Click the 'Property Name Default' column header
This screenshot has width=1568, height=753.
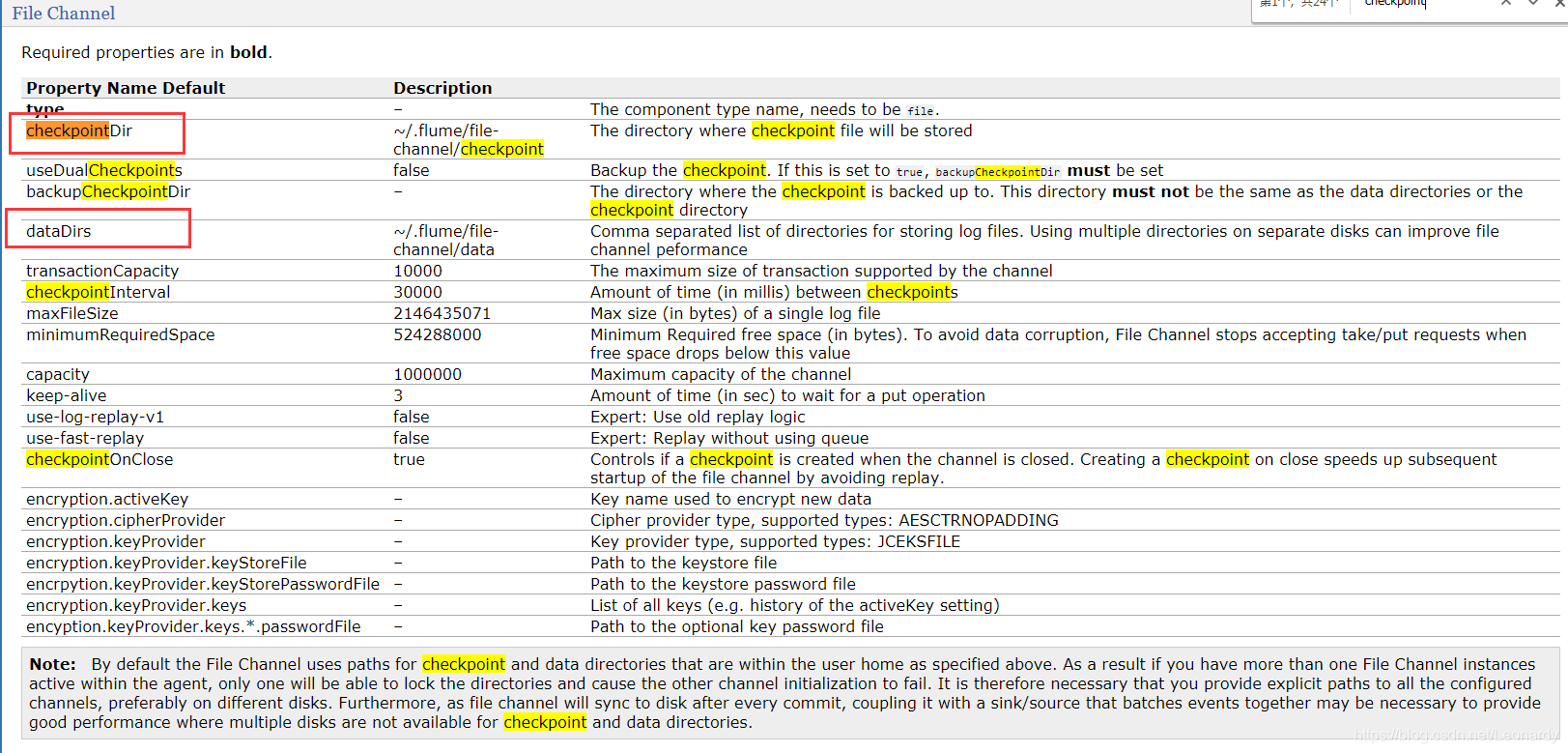(x=126, y=88)
